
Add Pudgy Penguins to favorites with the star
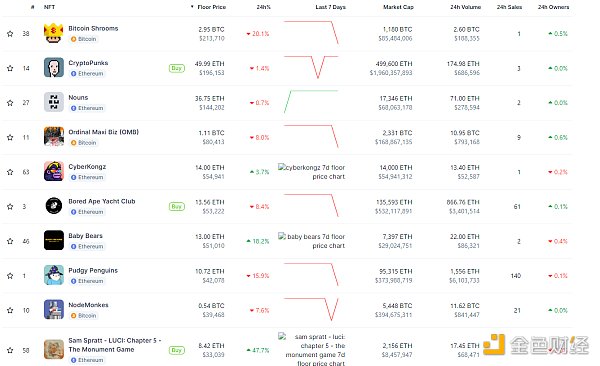[10, 276]
